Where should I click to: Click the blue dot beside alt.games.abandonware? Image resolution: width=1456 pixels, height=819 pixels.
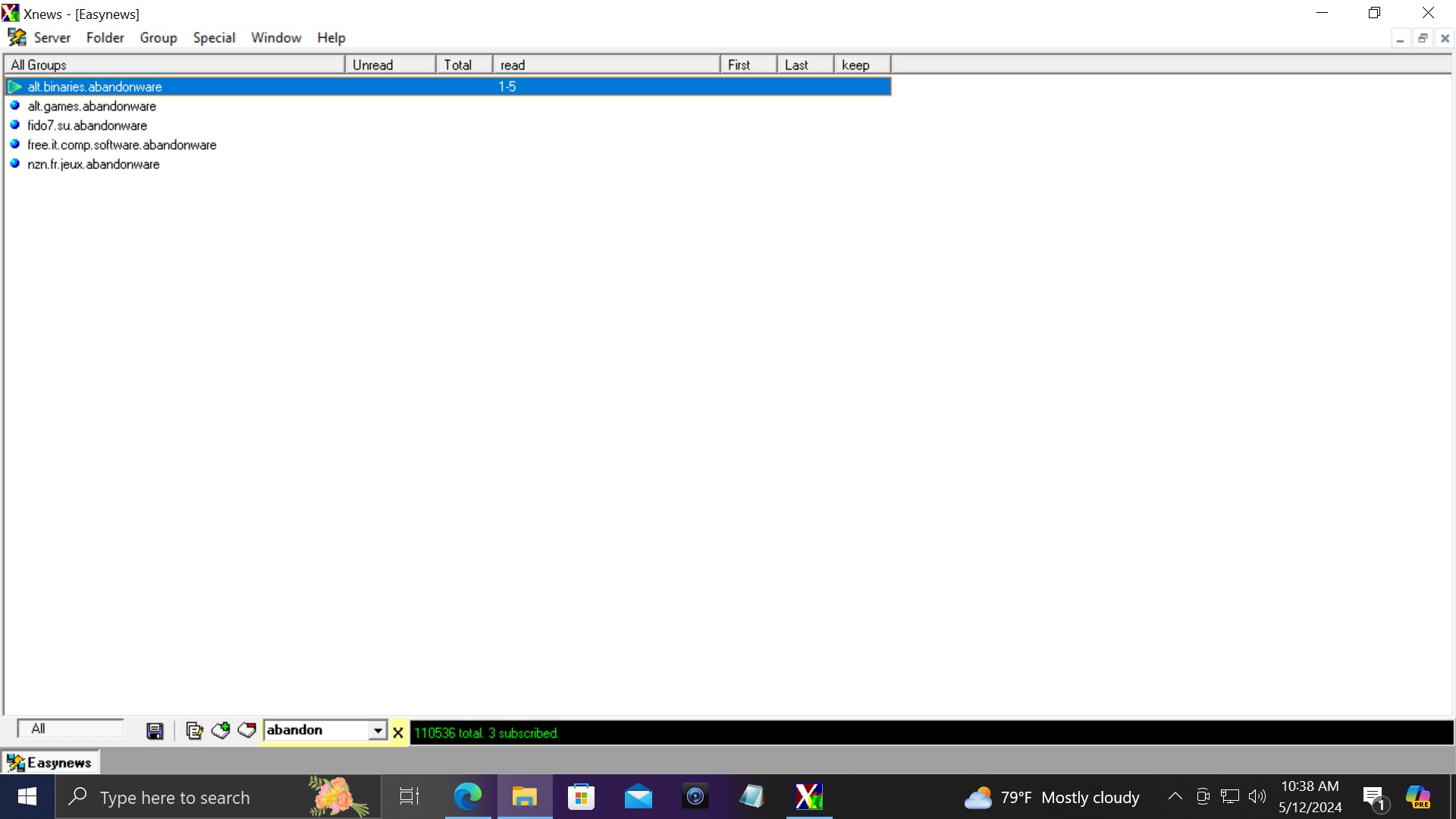pyautogui.click(x=14, y=106)
